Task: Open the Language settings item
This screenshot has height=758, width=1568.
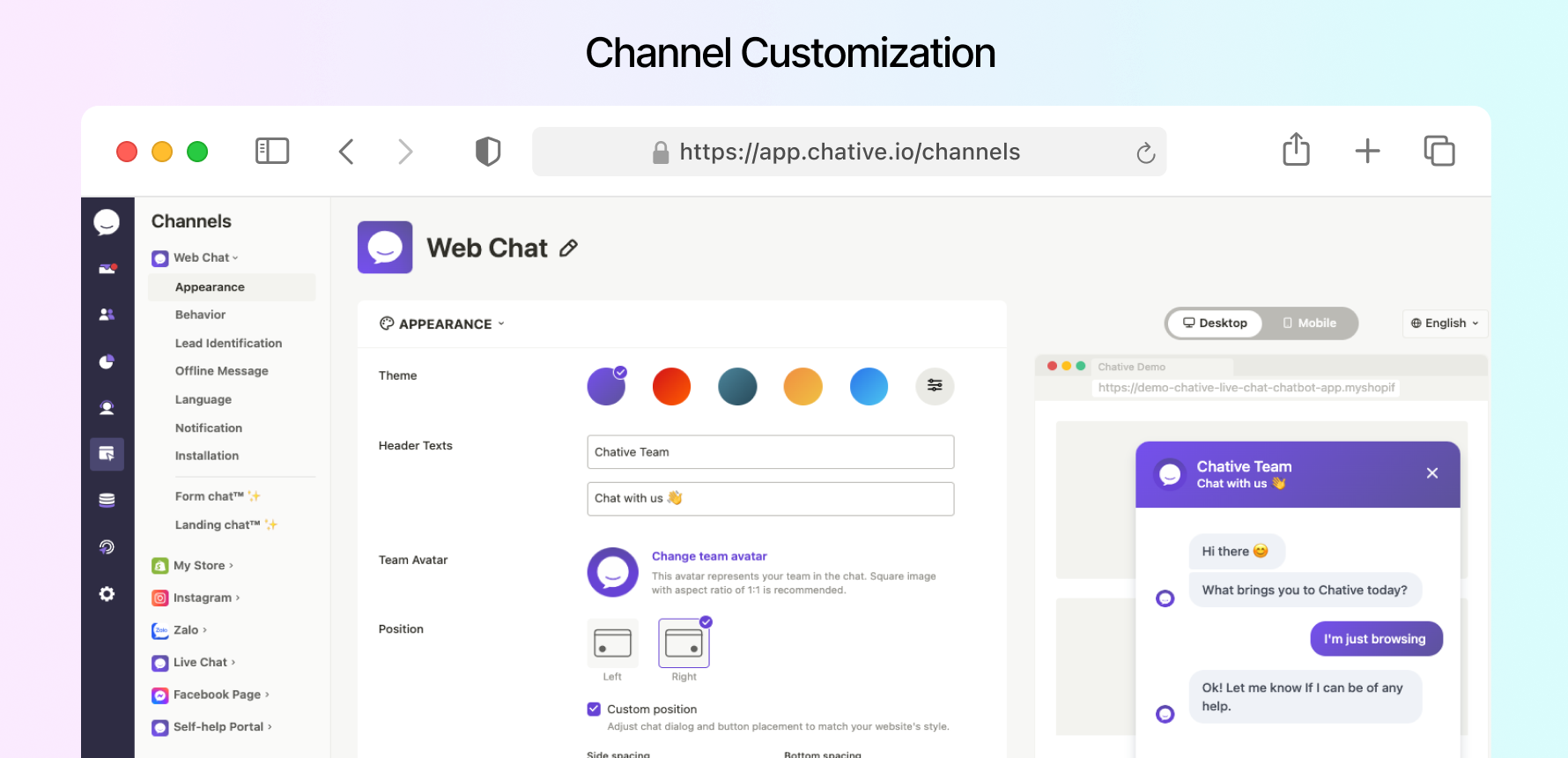Action: click(x=203, y=399)
